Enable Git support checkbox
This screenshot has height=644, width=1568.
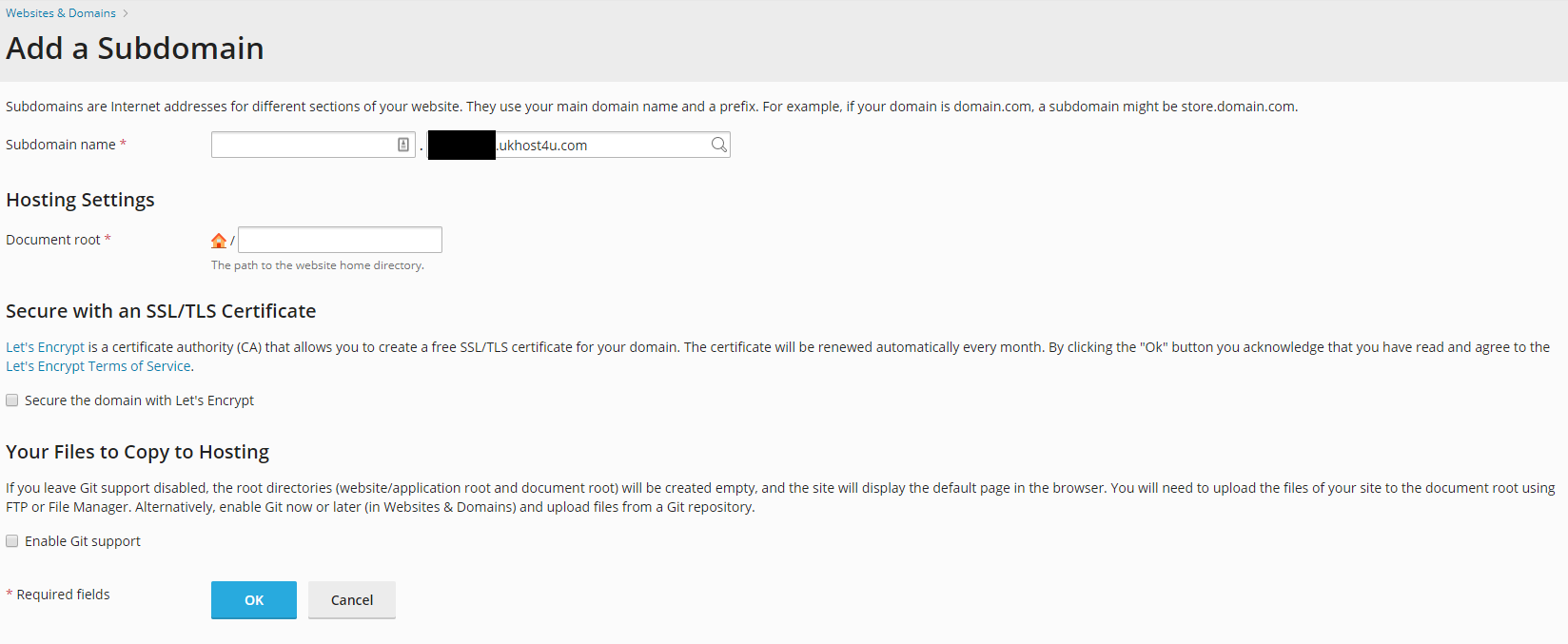click(11, 540)
